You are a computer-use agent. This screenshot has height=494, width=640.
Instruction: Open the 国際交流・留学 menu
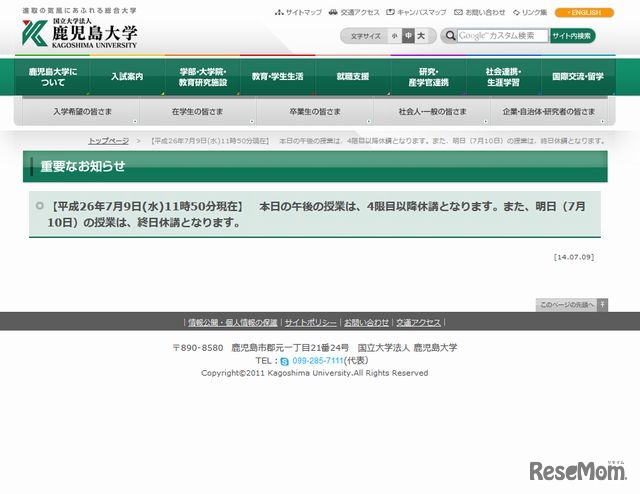coord(578,77)
